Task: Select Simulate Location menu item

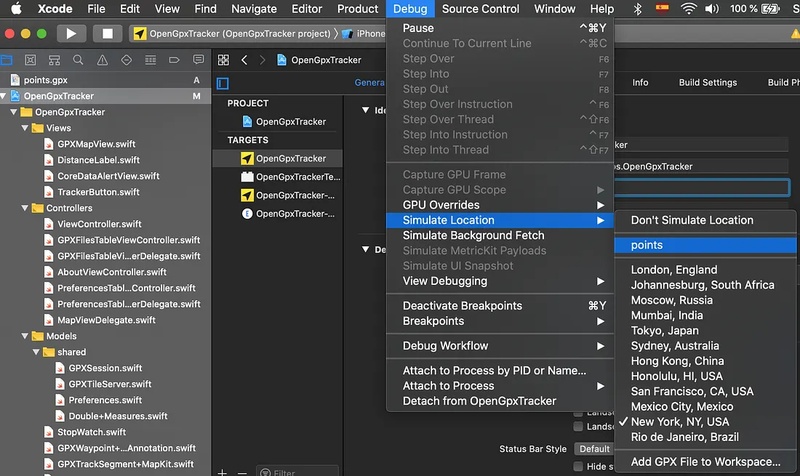Action: tap(499, 220)
